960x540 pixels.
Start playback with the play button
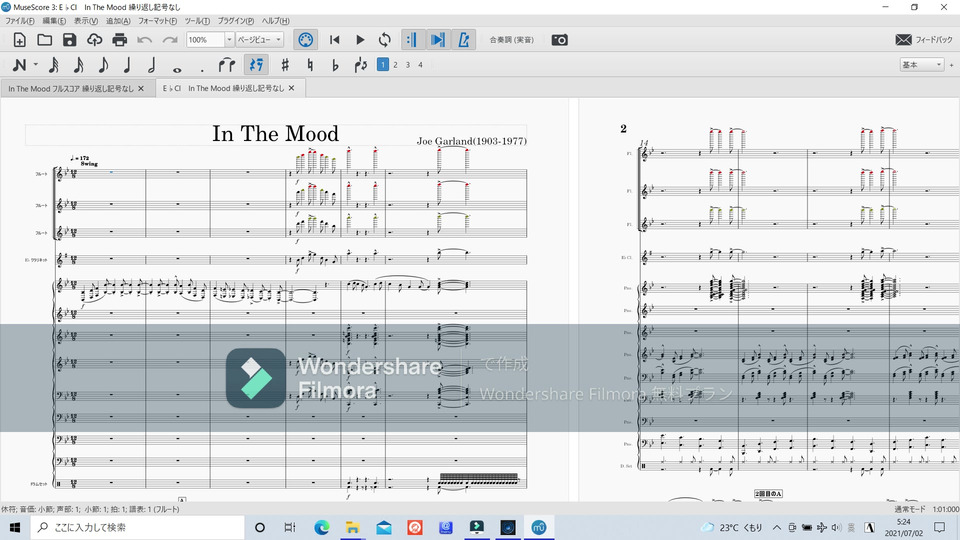click(x=360, y=40)
